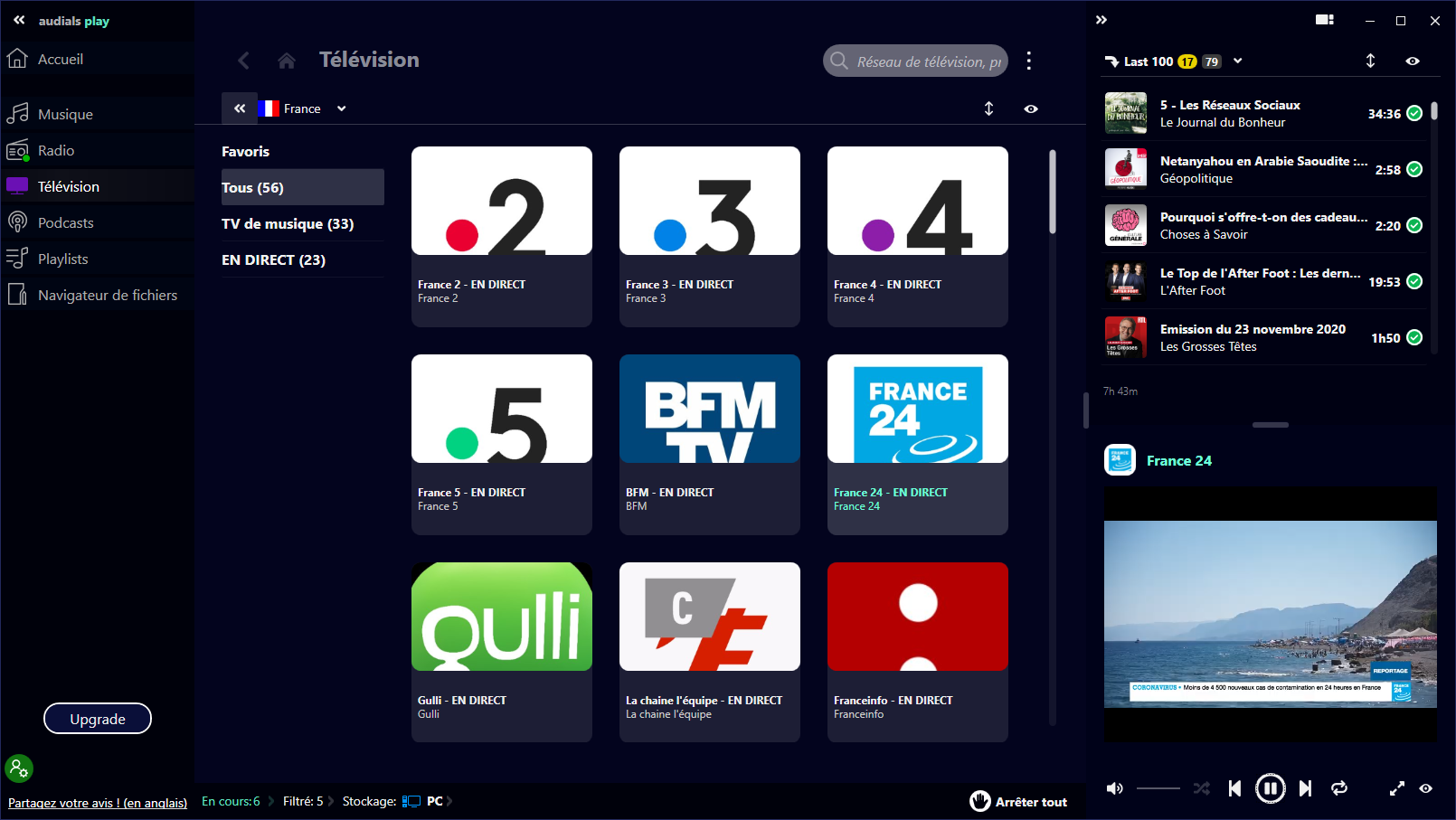This screenshot has width=1456, height=820.
Task: Open the France 4 channel tile
Action: click(918, 237)
